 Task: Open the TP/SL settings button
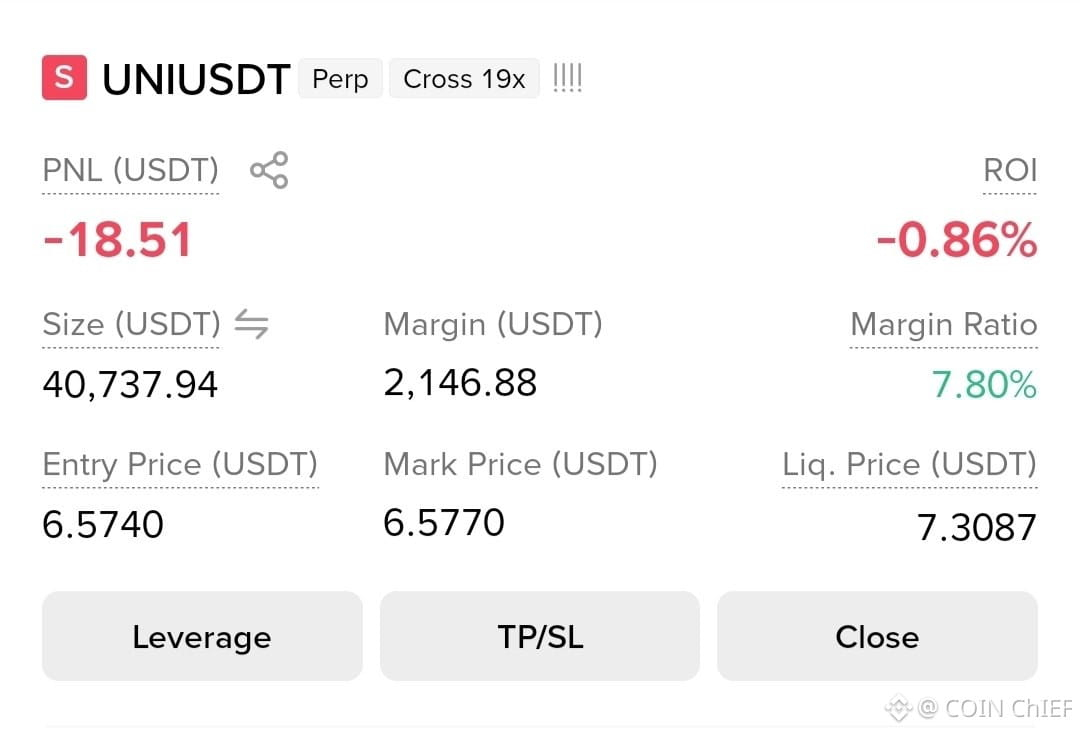tap(540, 637)
